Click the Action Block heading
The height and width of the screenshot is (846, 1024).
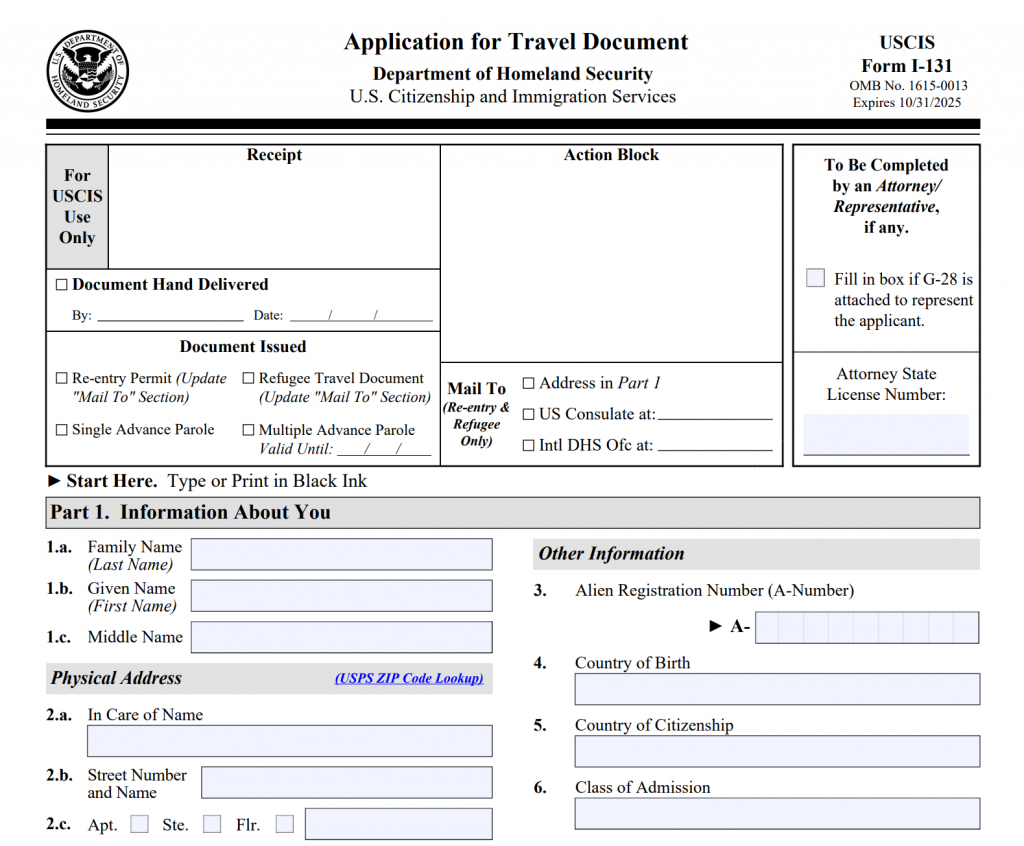point(611,155)
